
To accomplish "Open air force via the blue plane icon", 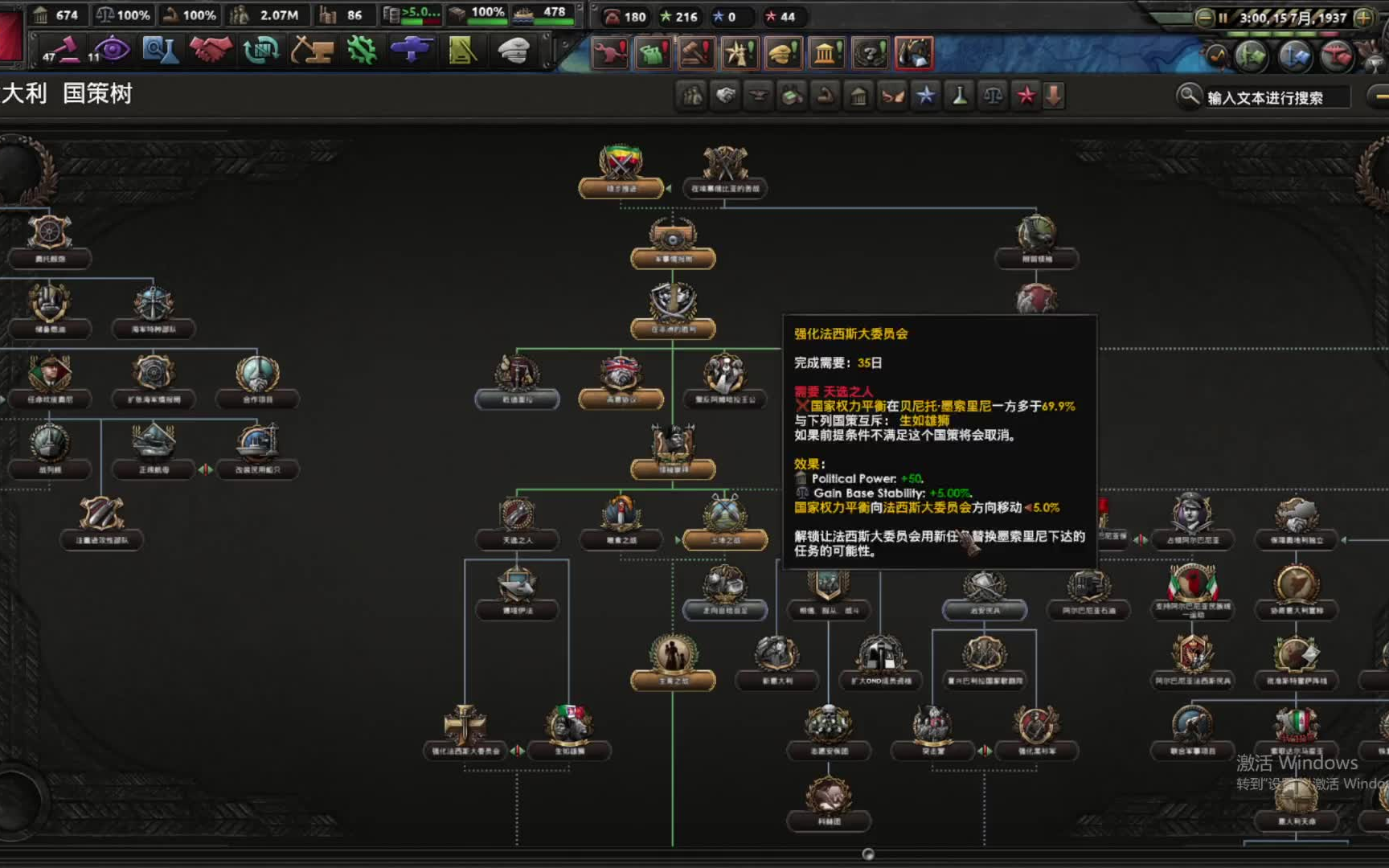I will pyautogui.click(x=412, y=51).
